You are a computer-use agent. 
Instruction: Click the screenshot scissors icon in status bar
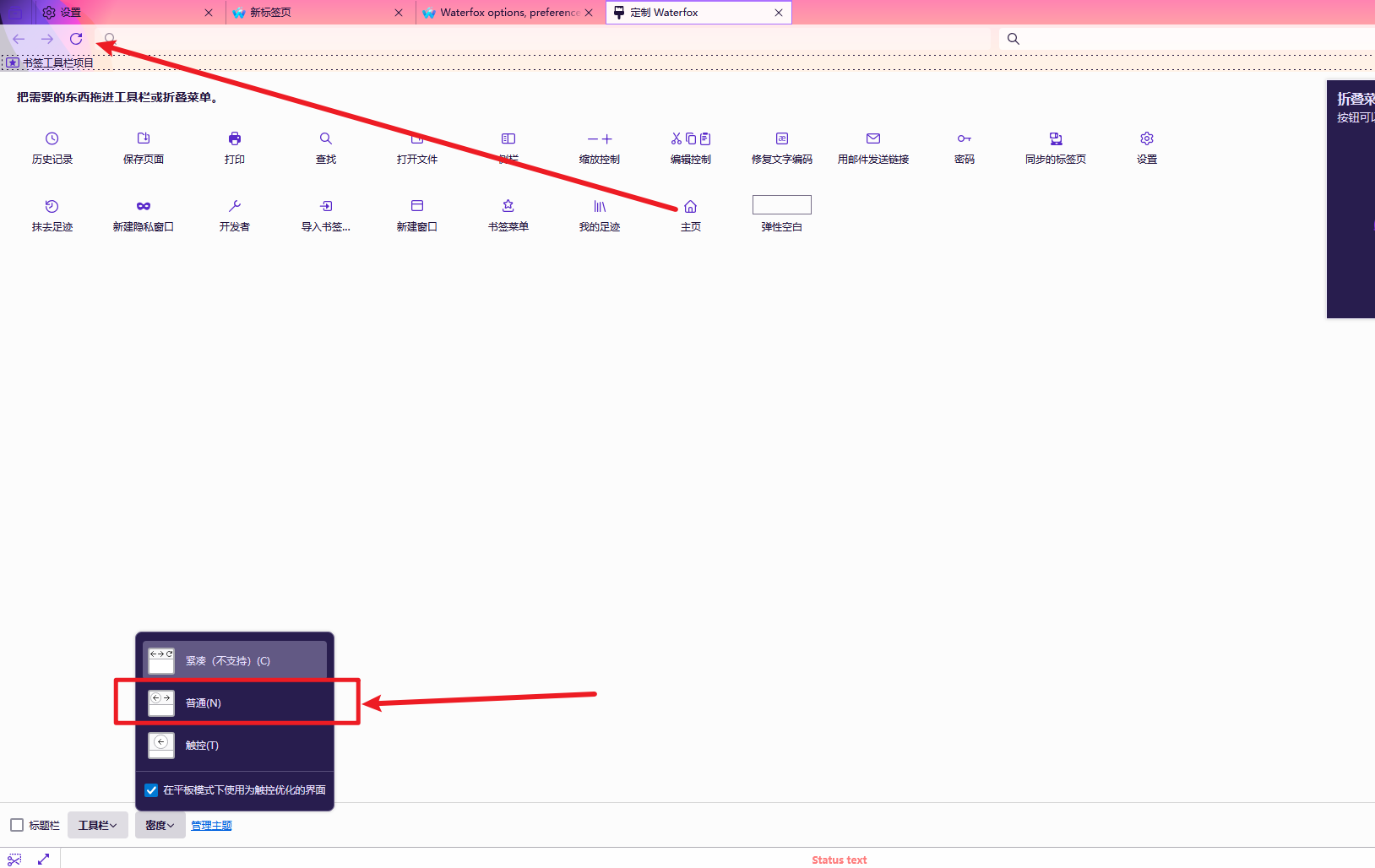14,860
